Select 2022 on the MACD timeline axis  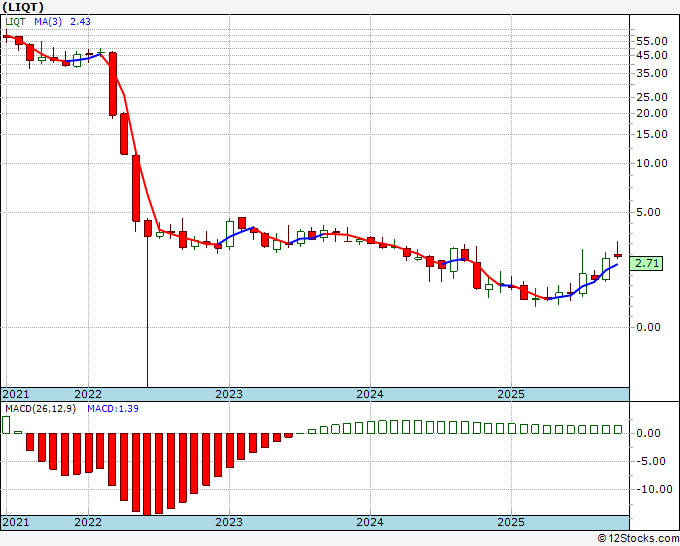(x=88, y=522)
